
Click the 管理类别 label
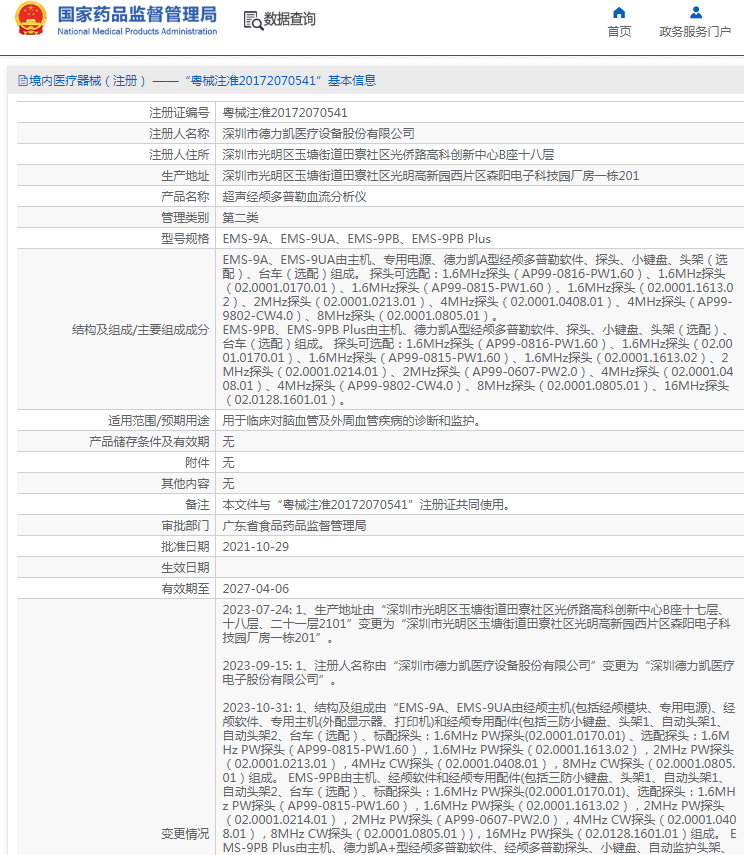(x=185, y=218)
